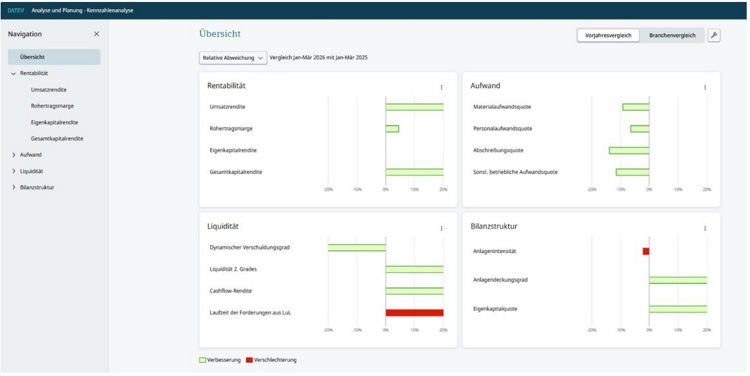Click the red Anlagenintensität bar
750x376 pixels.
pos(646,251)
